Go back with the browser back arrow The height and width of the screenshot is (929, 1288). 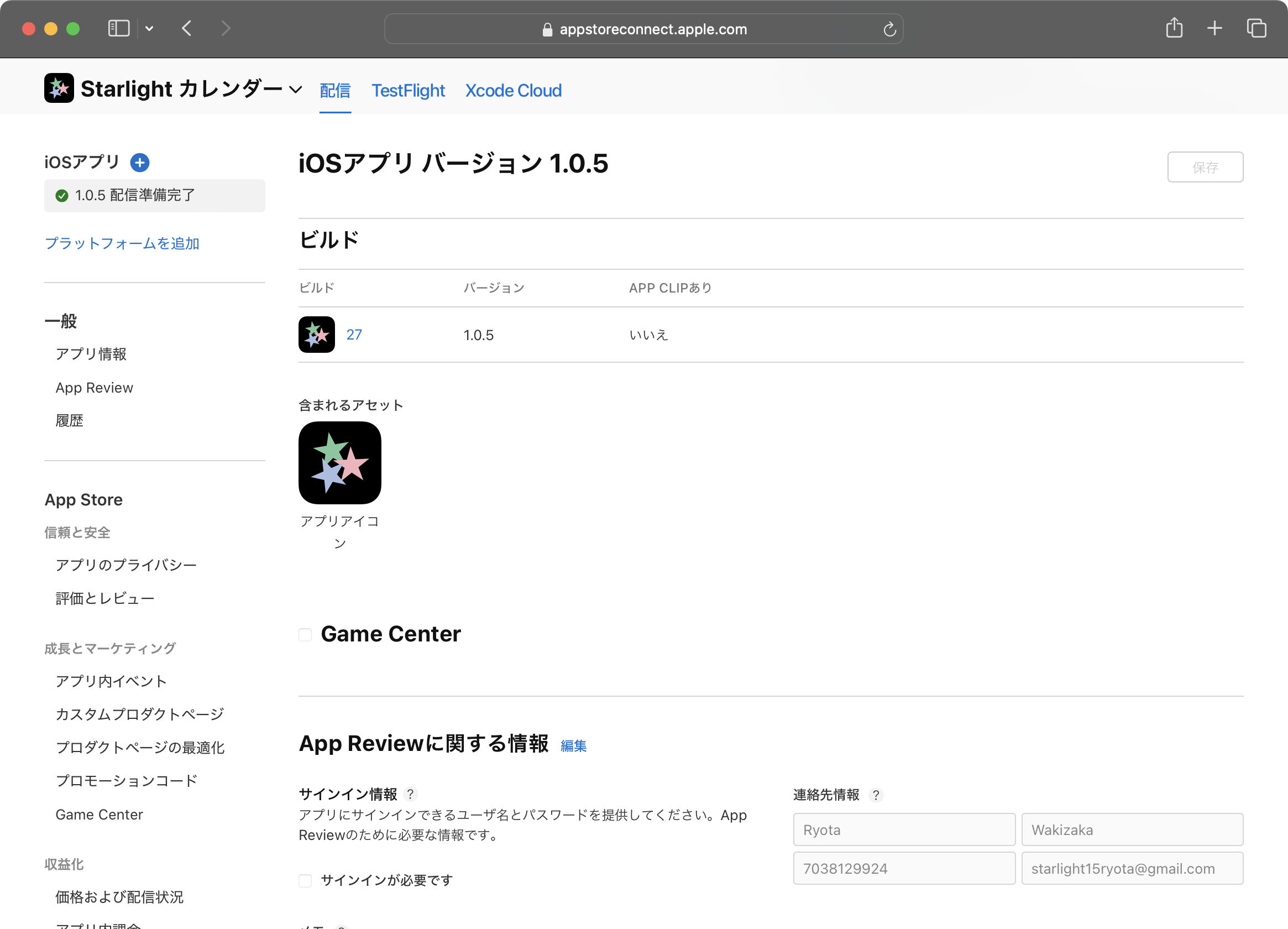tap(187, 28)
